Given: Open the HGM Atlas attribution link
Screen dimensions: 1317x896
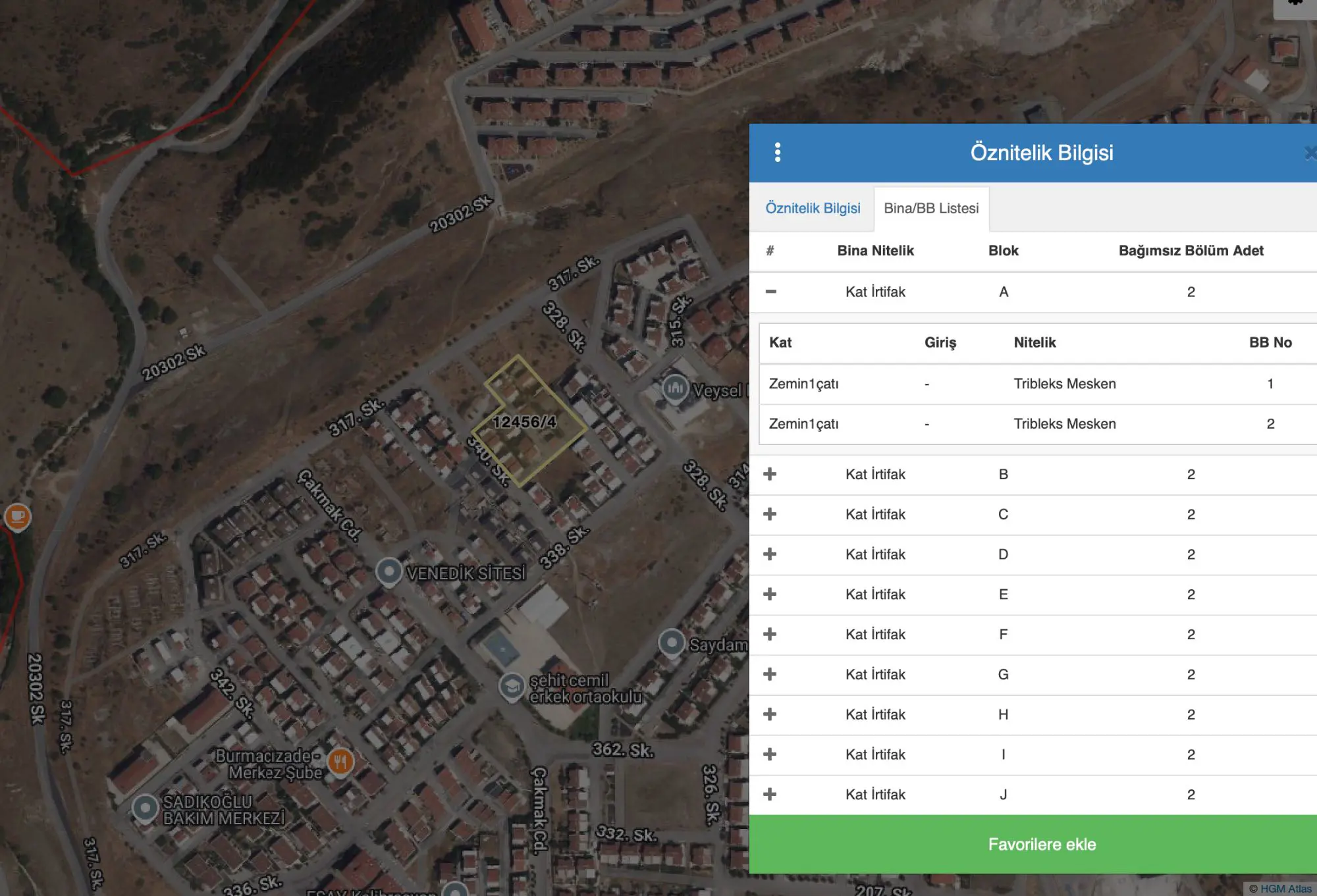Looking at the screenshot, I should (x=1285, y=889).
